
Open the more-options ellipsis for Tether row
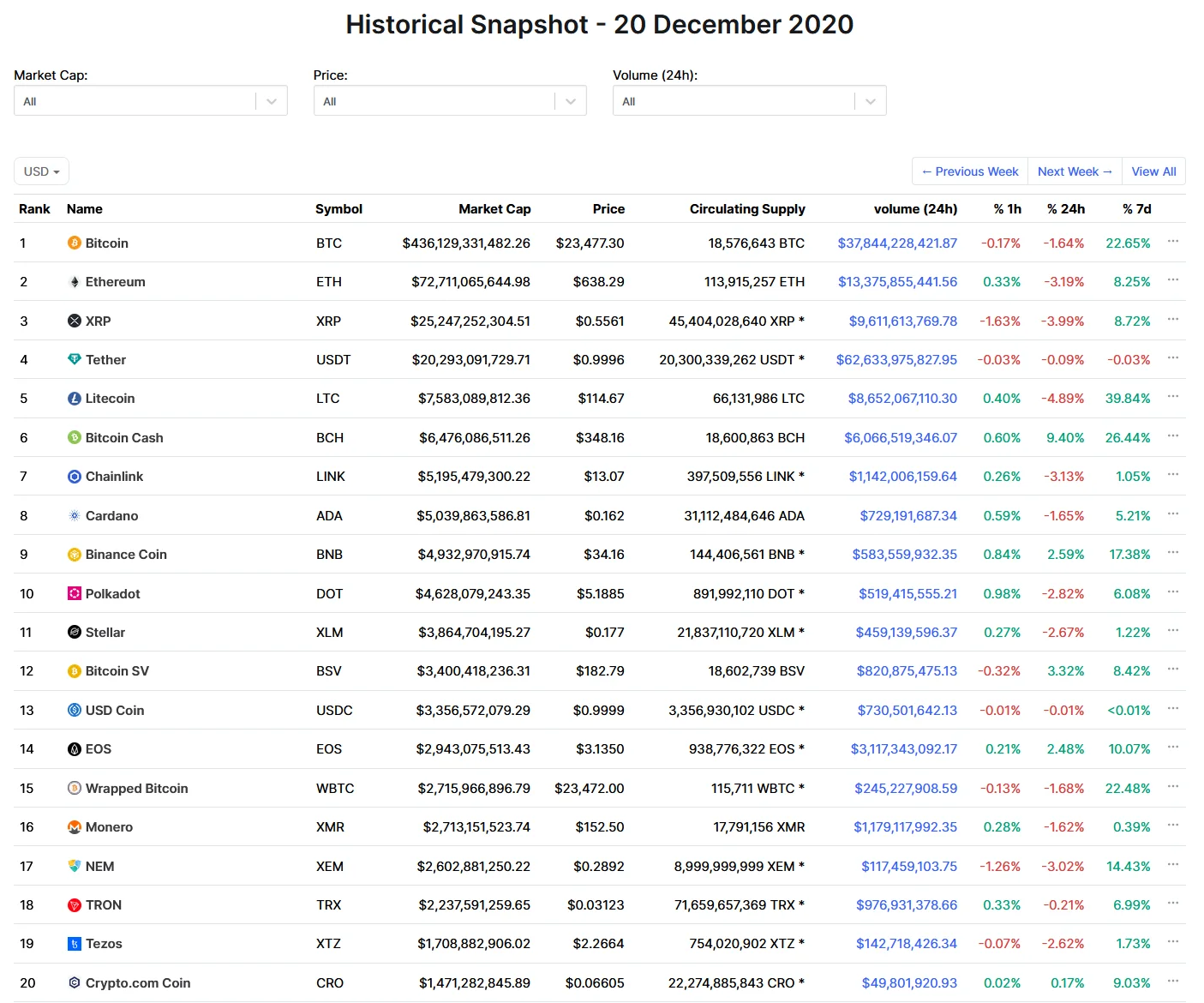tap(1173, 358)
